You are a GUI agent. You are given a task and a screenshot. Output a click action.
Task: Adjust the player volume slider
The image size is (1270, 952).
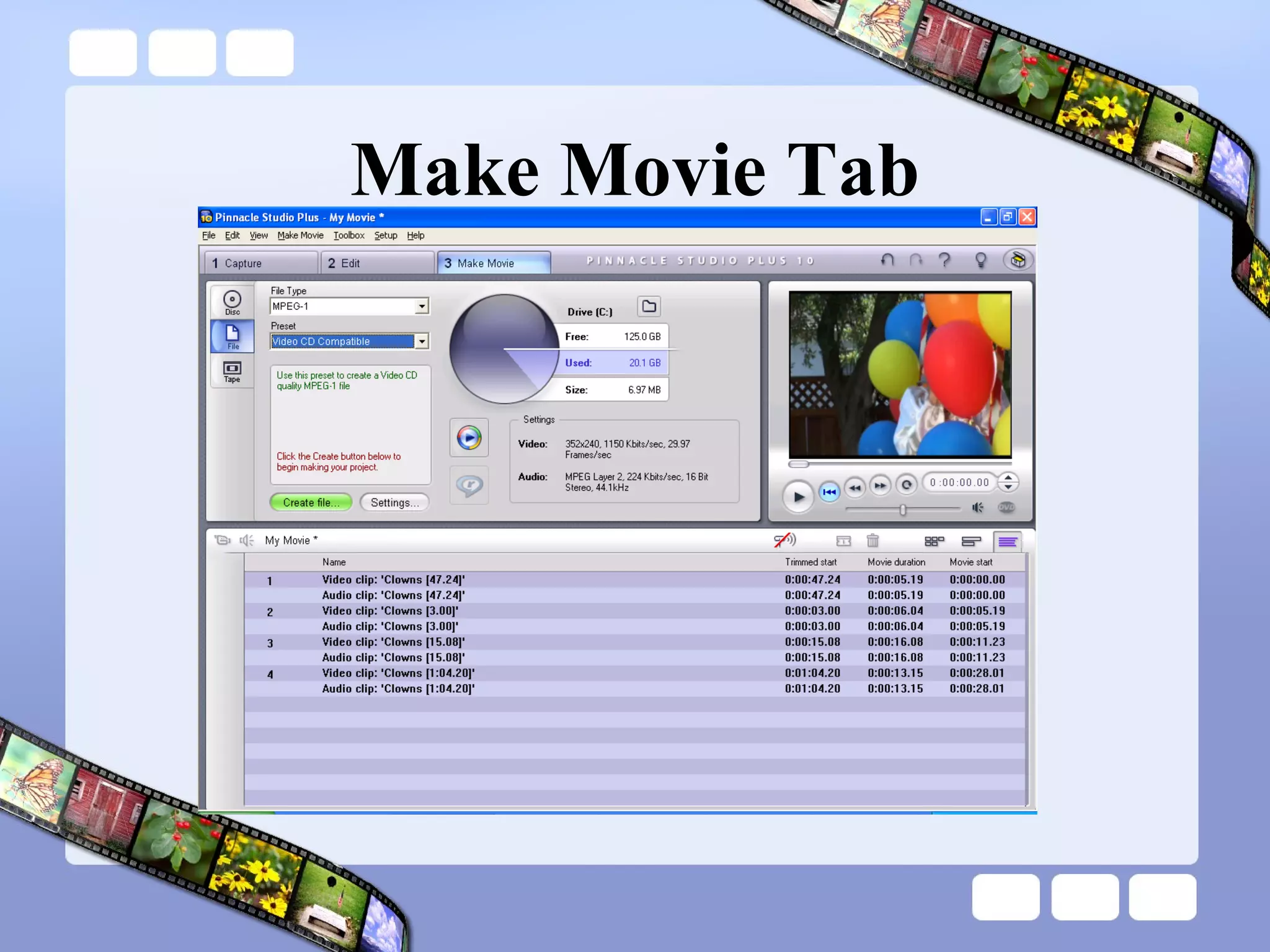tap(903, 509)
